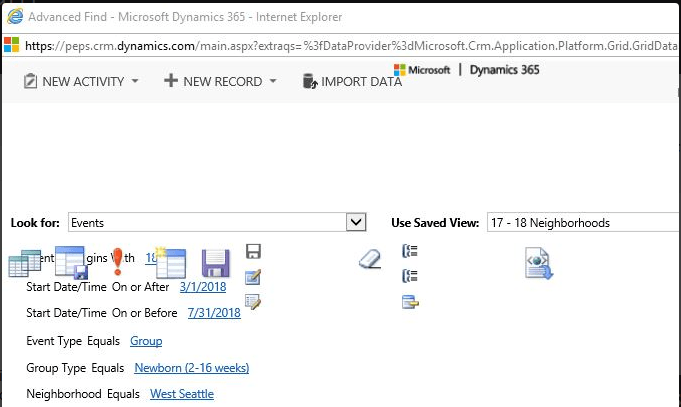Click the Download Fetch XML icon
This screenshot has width=681, height=407.
point(539,263)
